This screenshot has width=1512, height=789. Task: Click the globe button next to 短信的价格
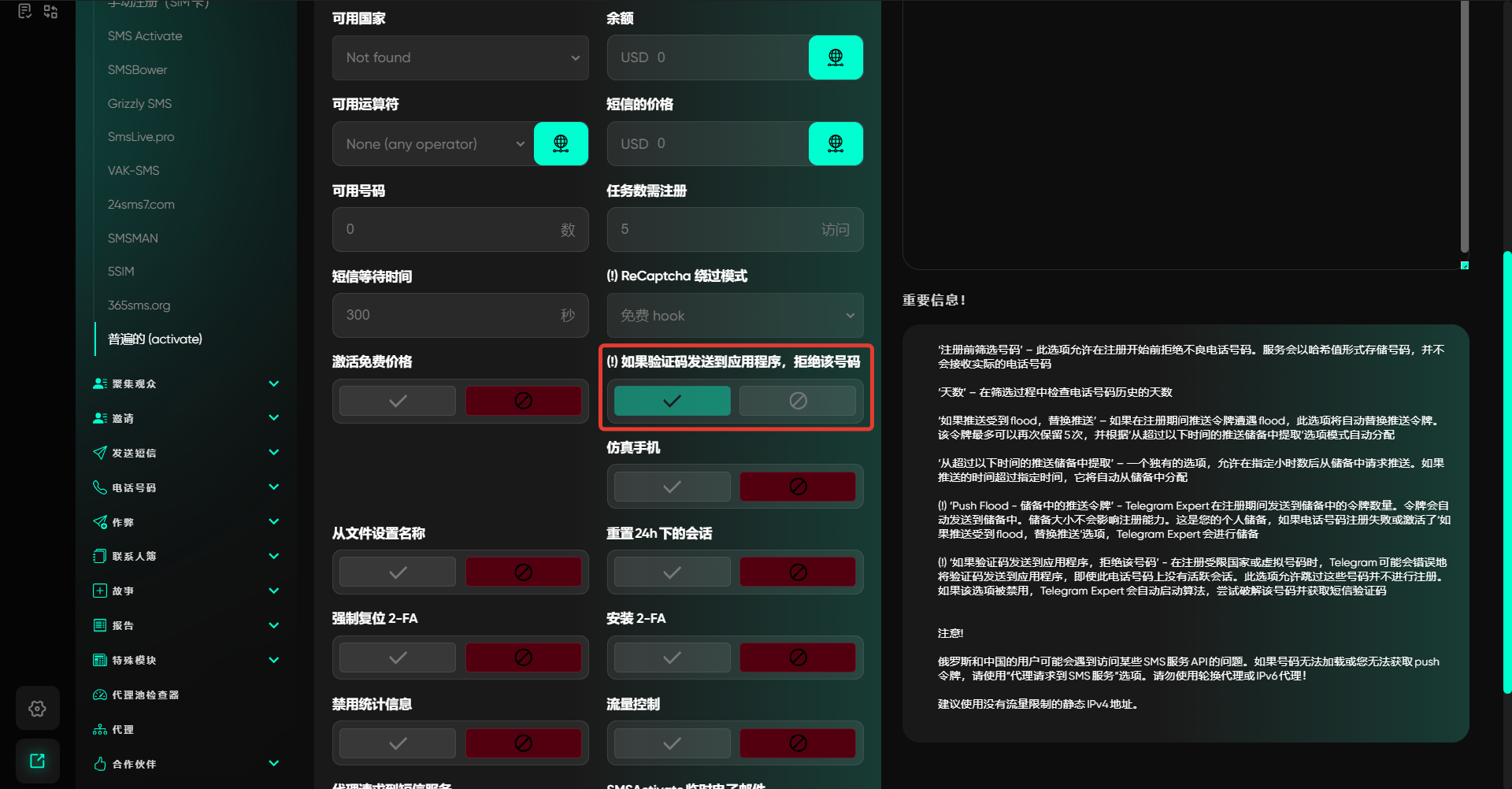click(836, 143)
